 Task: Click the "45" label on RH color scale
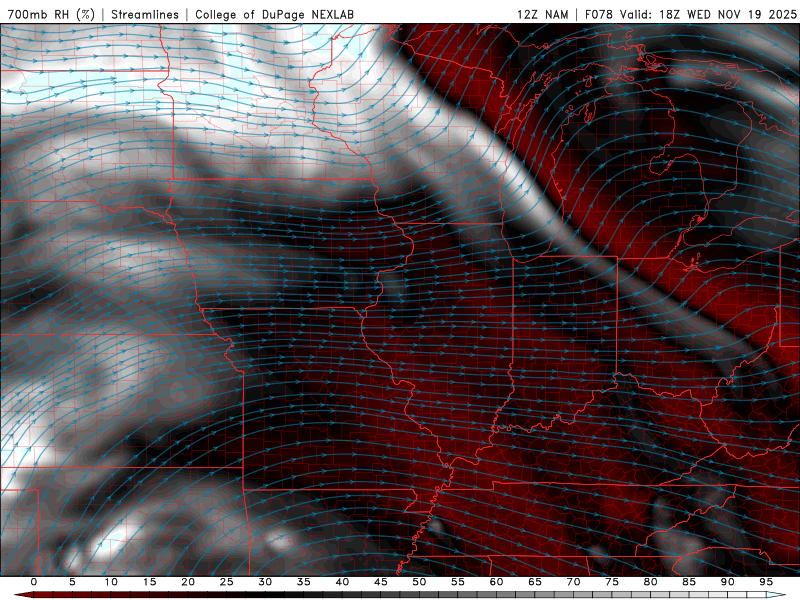coord(381,582)
